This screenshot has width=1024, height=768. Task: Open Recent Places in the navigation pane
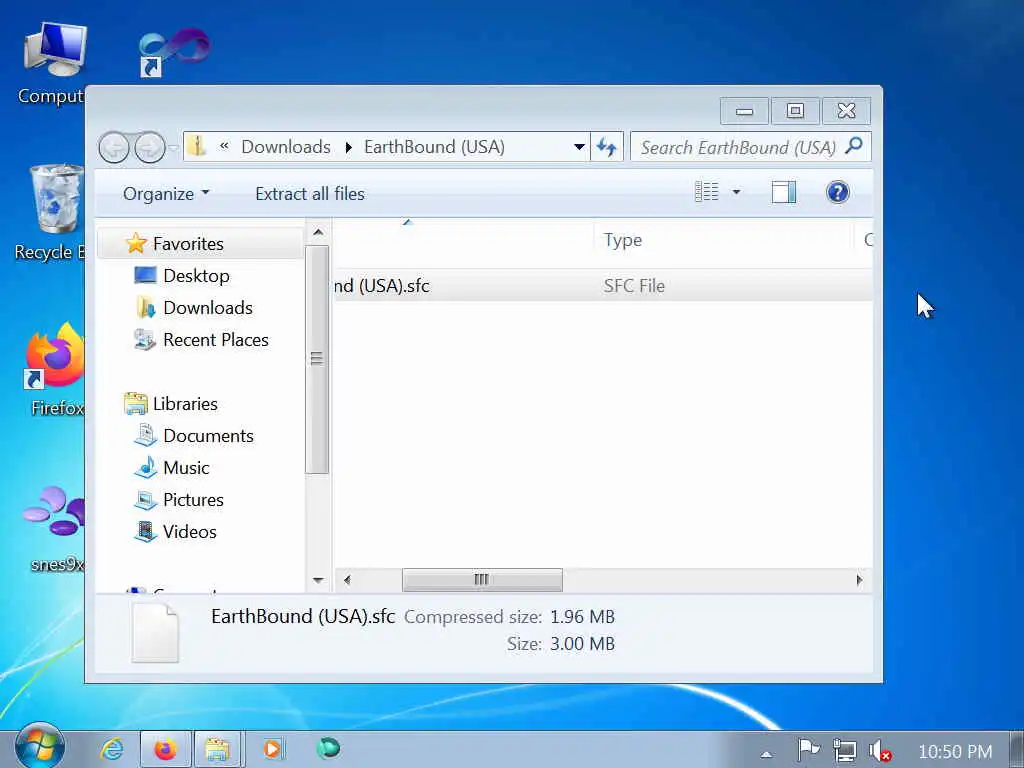click(216, 340)
